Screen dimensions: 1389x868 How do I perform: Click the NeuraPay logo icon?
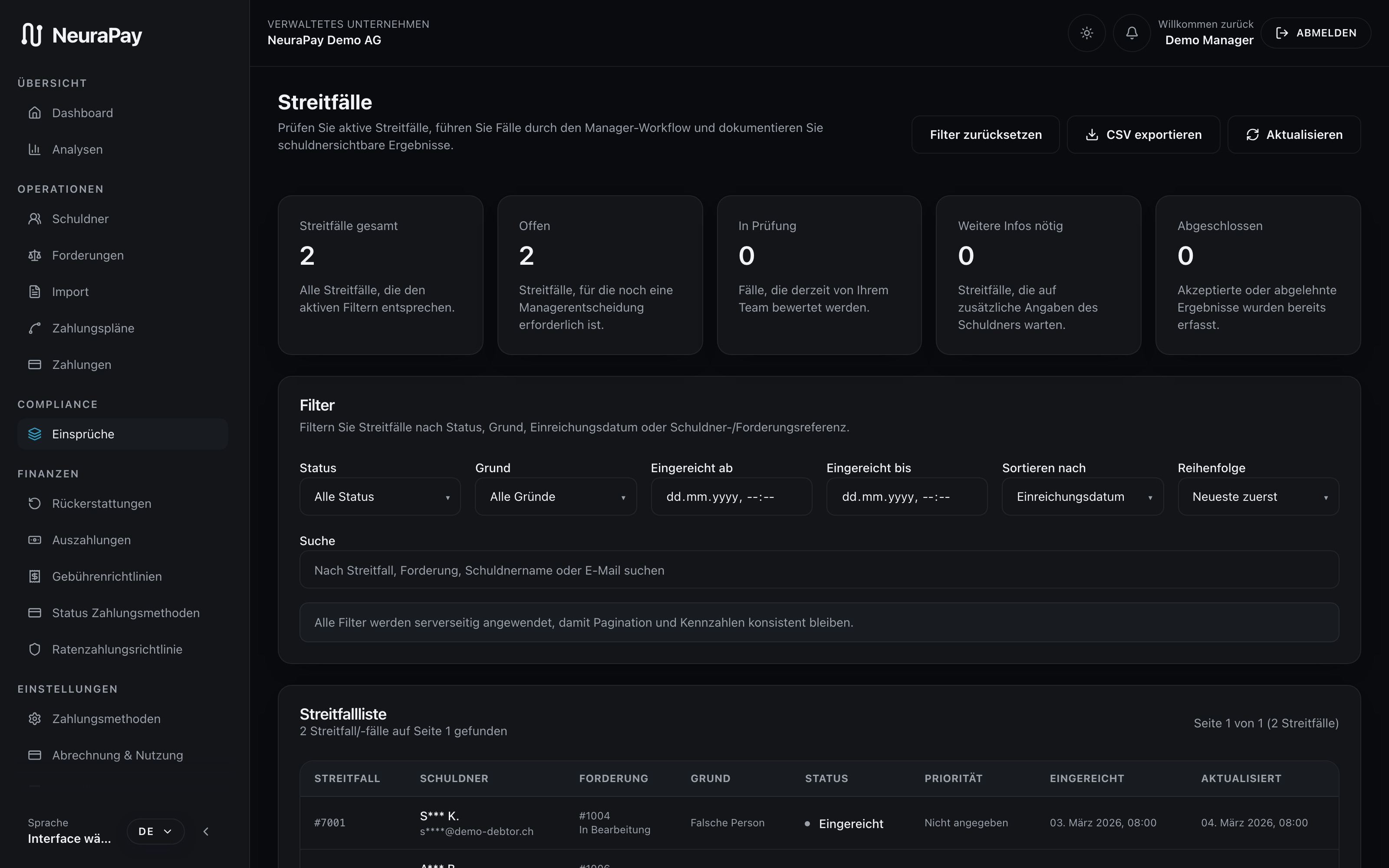(x=32, y=35)
